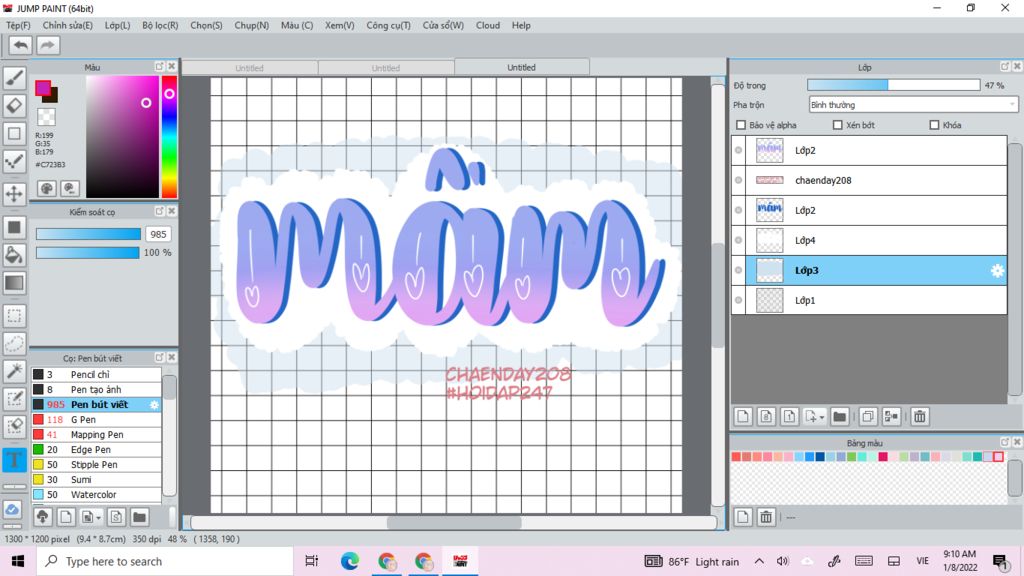The width and height of the screenshot is (1024, 576).
Task: Select the chaenday208 layer
Action: [x=869, y=180]
